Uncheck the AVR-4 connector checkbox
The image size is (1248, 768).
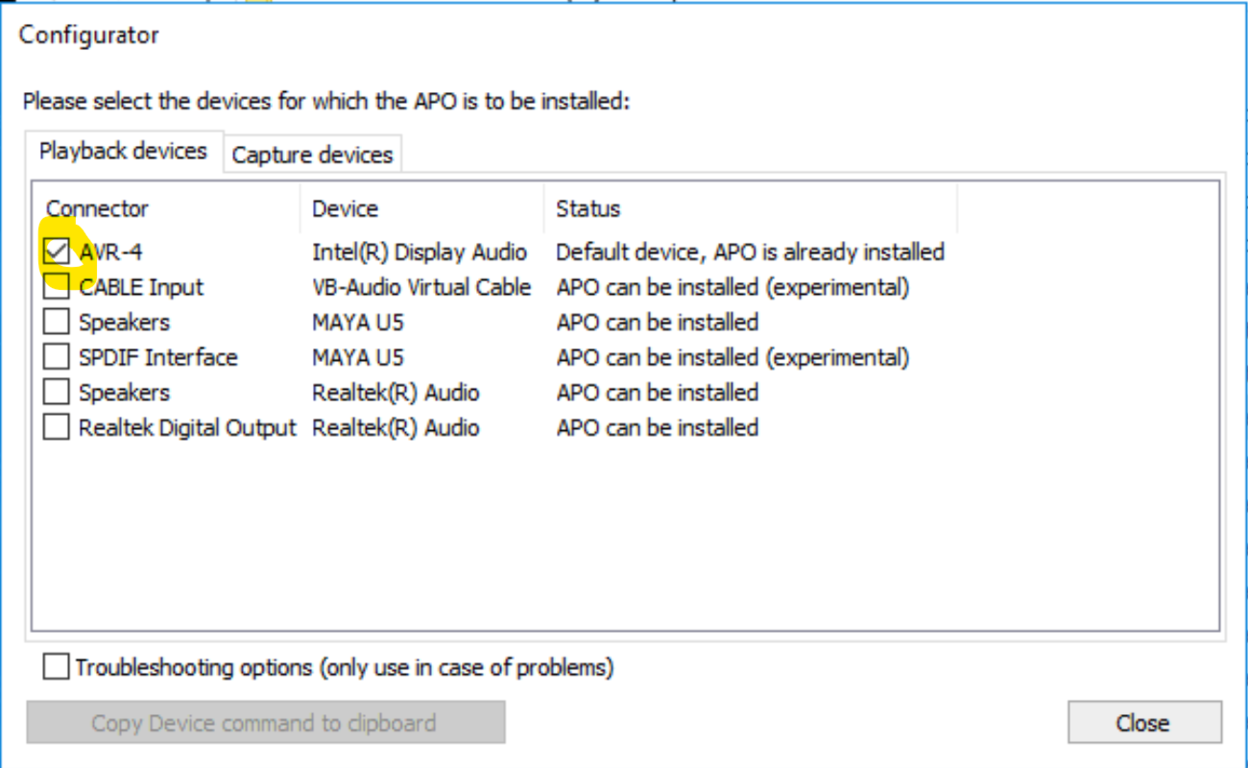click(56, 252)
